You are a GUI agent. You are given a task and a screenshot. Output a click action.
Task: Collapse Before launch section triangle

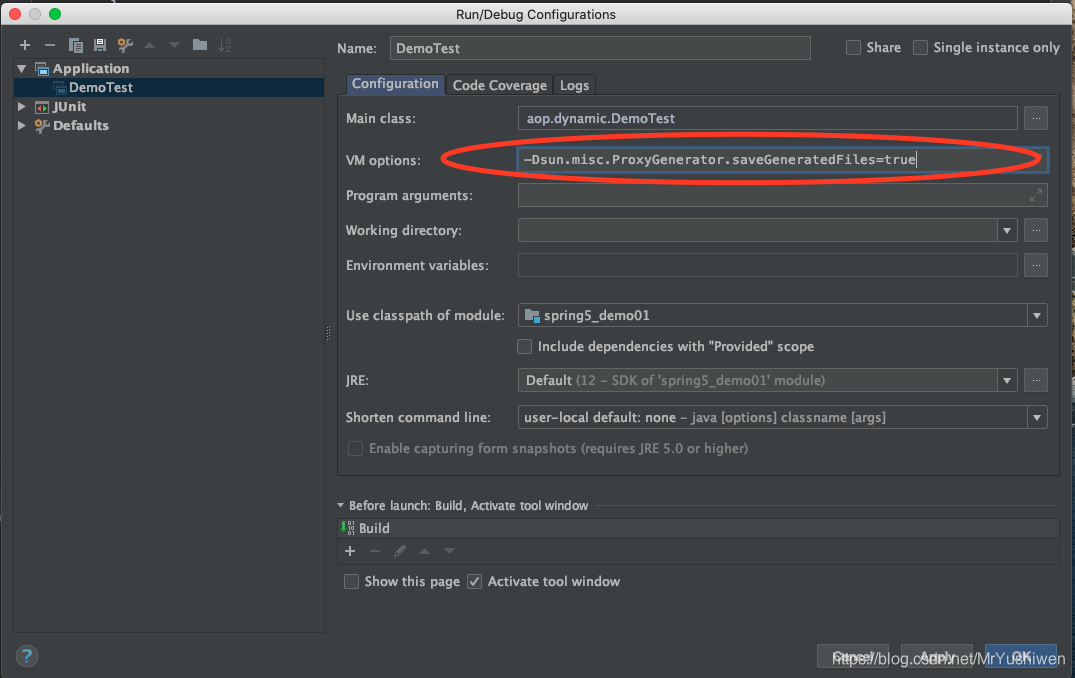[341, 505]
